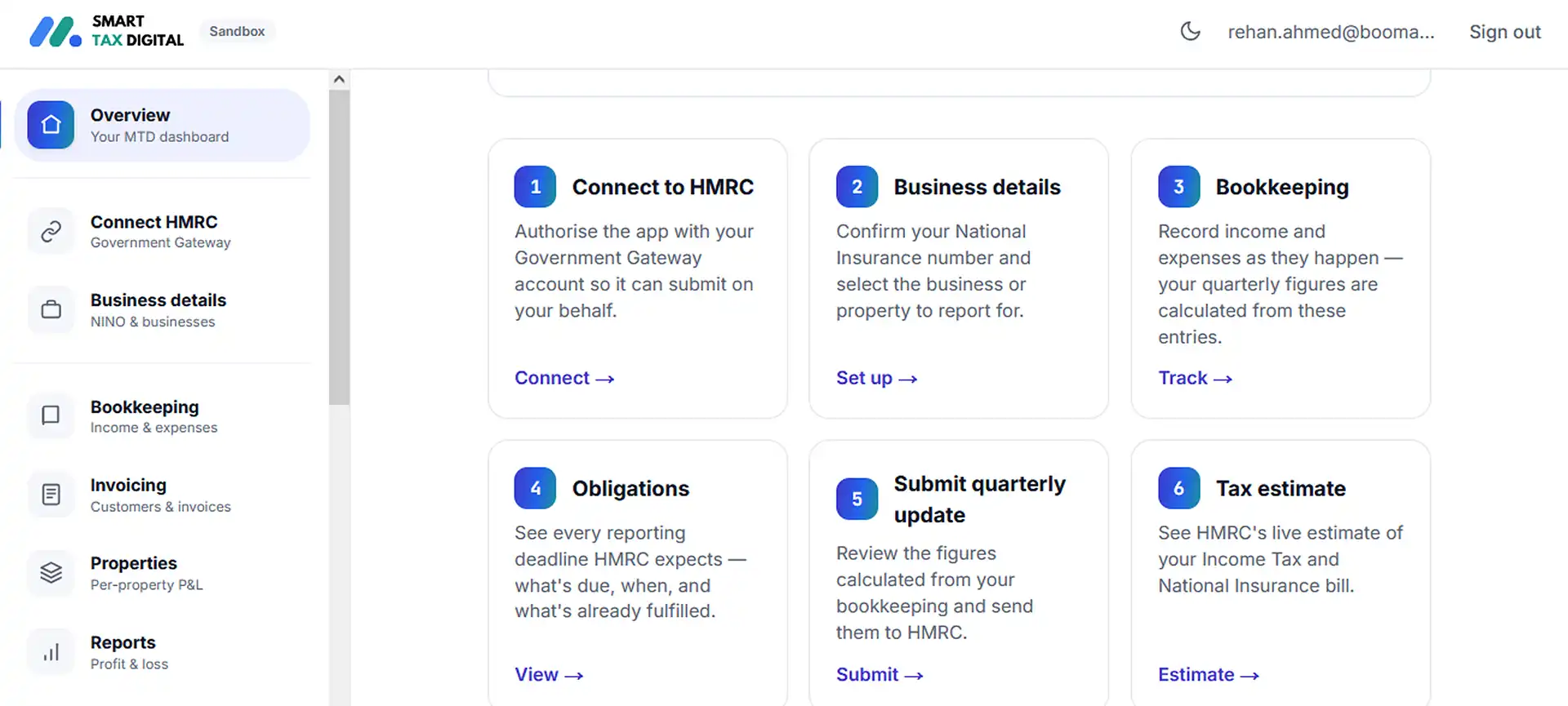Click step 2 badge on Business details card
The image size is (1568, 706).
(857, 187)
